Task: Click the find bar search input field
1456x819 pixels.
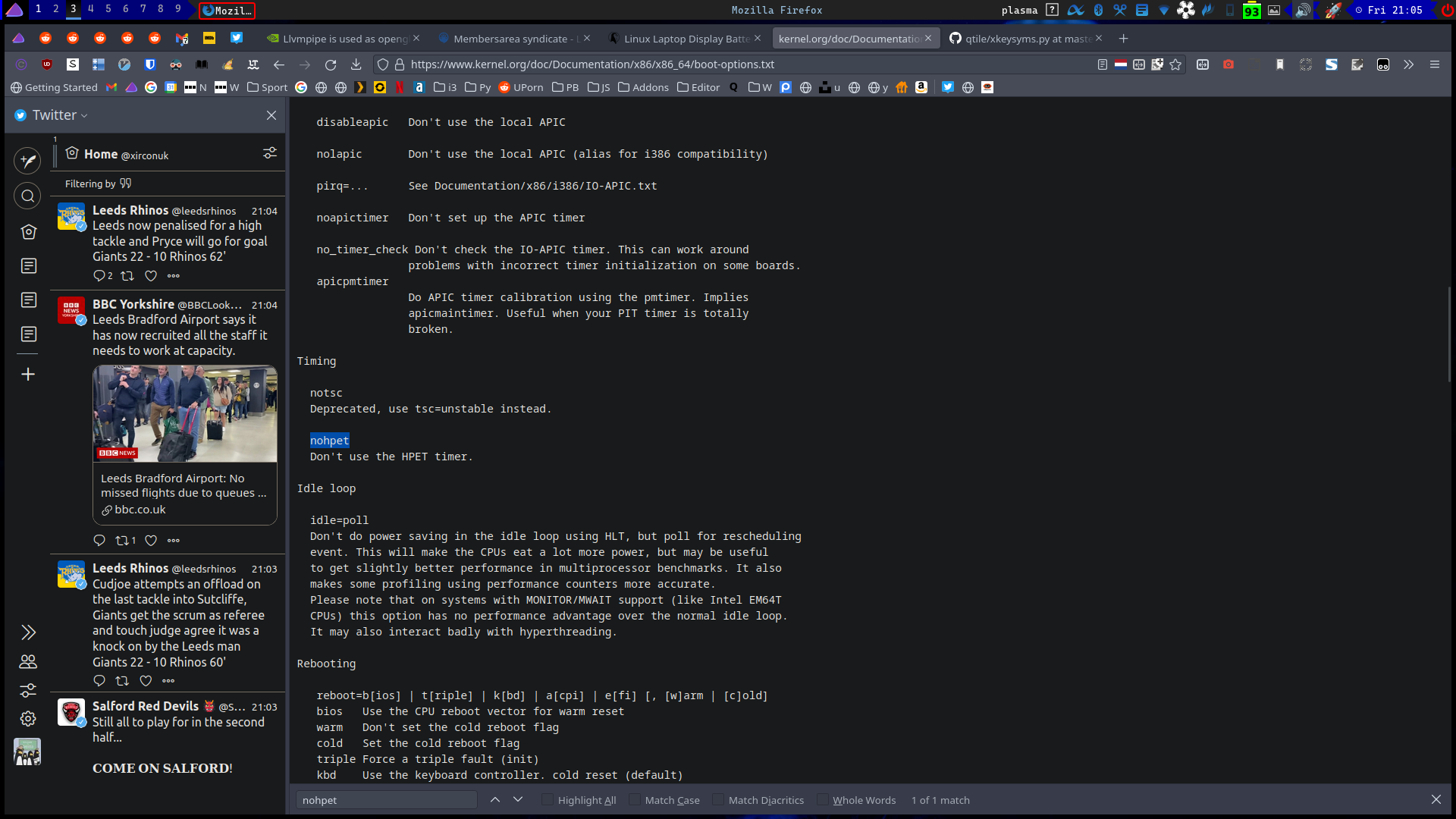Action: point(387,800)
